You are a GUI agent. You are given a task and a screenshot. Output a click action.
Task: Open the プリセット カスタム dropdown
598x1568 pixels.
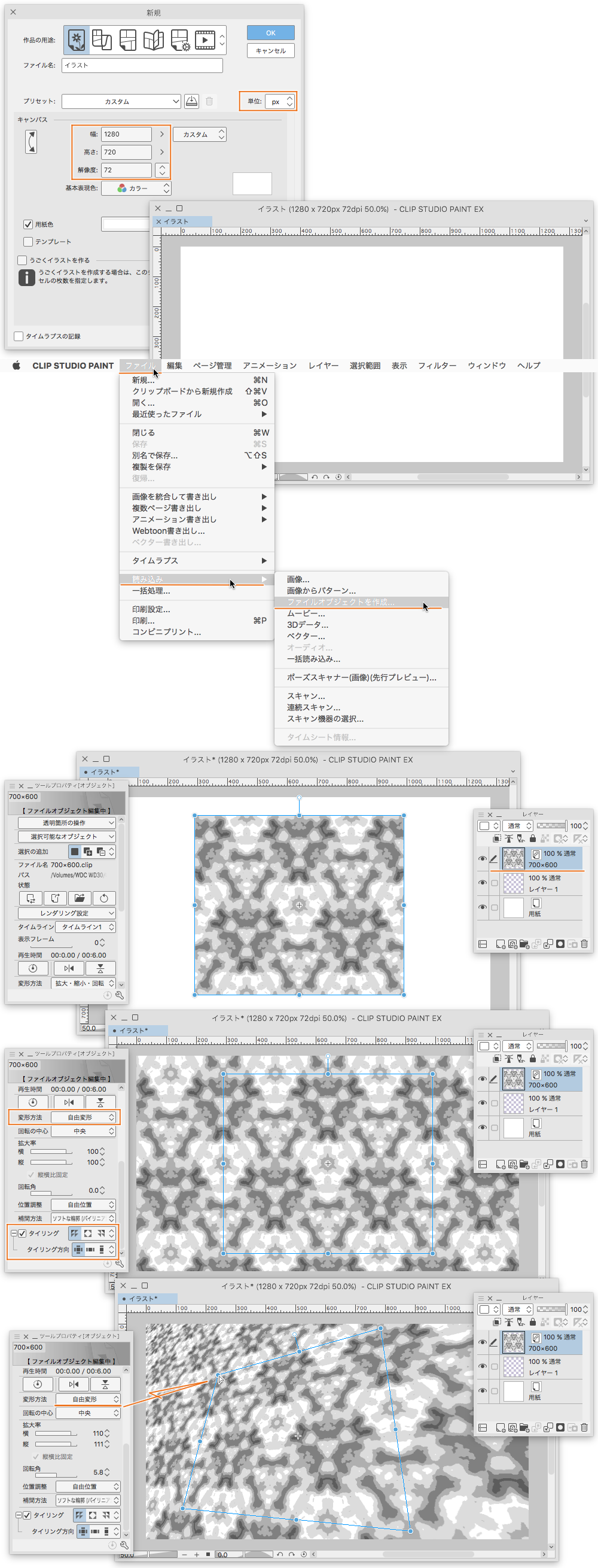click(121, 101)
